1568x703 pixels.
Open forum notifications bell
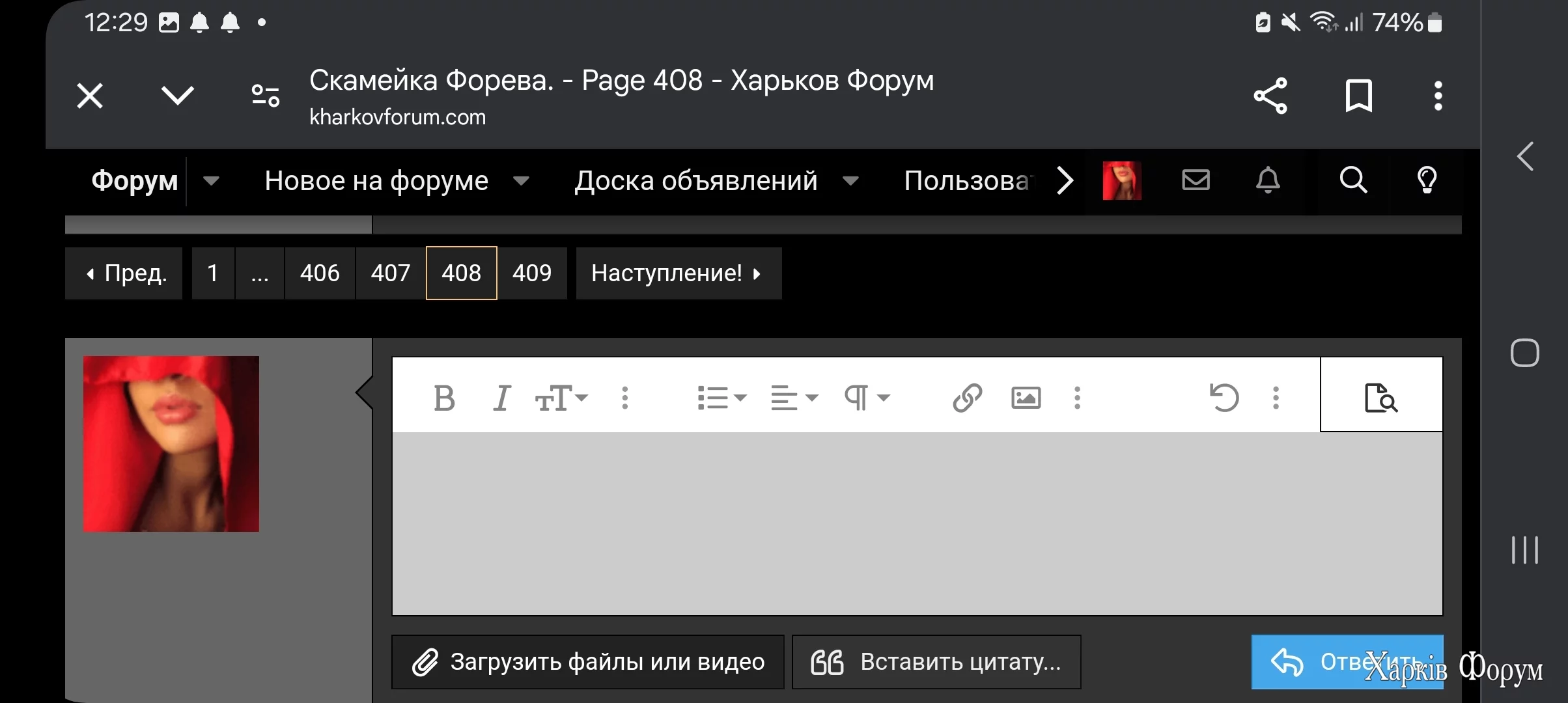(1267, 180)
